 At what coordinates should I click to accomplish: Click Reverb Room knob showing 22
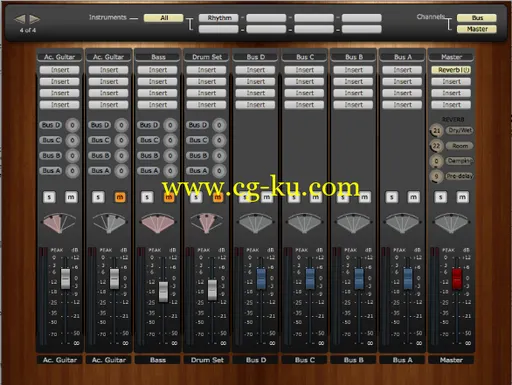(x=436, y=146)
